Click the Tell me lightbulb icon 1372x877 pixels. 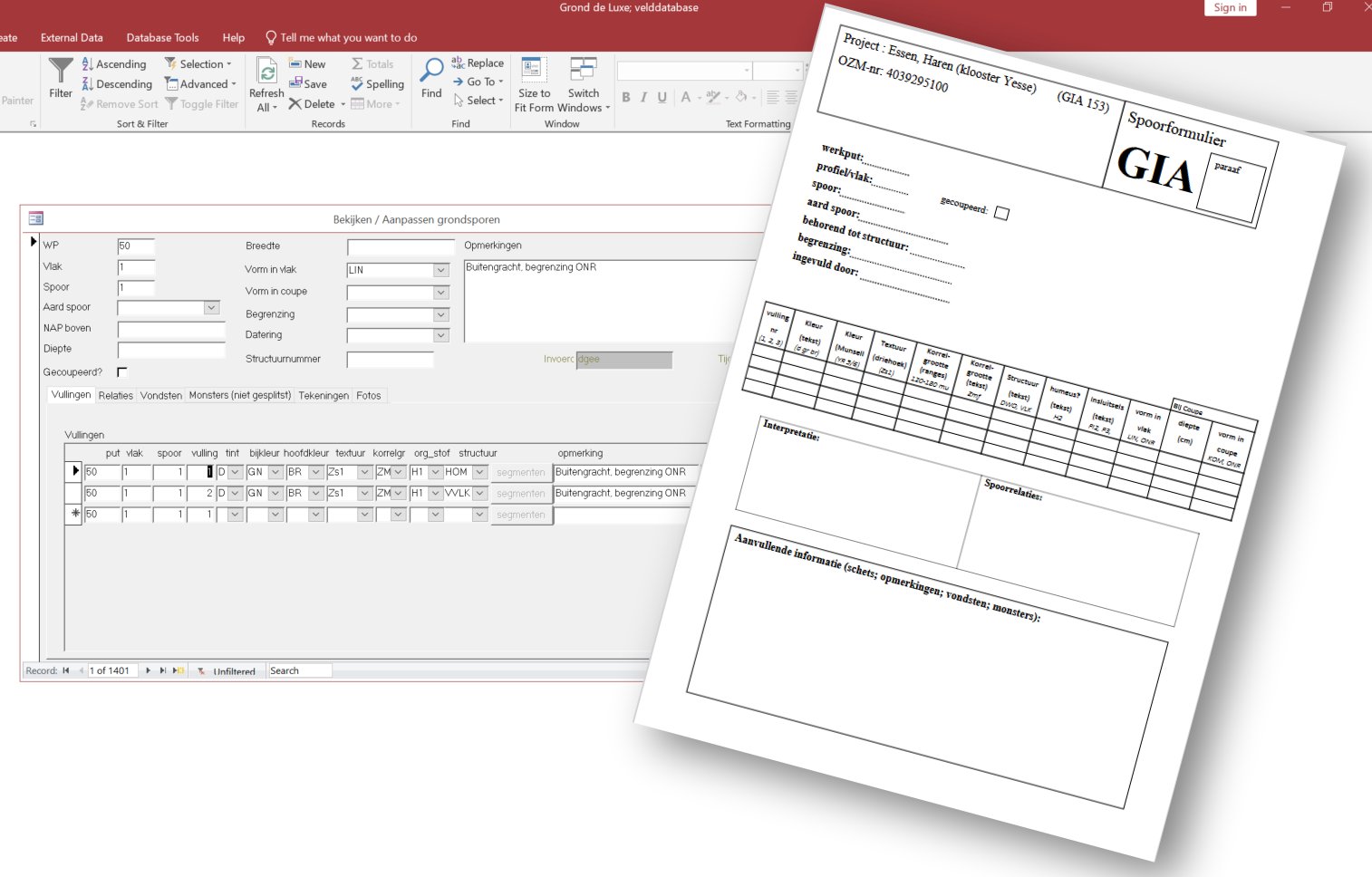tap(271, 37)
